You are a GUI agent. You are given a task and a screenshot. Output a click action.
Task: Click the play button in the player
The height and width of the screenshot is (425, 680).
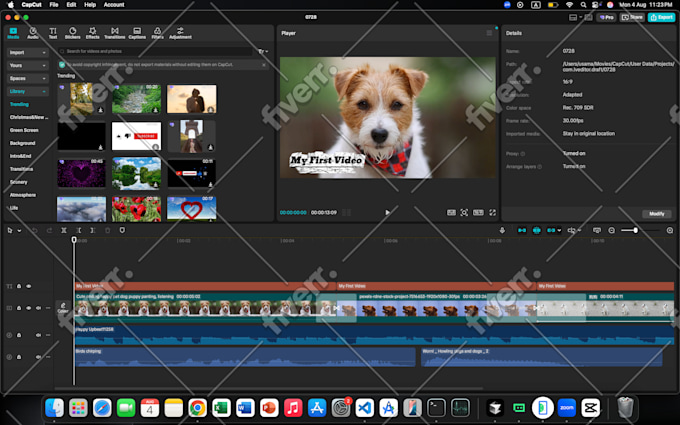coord(387,212)
